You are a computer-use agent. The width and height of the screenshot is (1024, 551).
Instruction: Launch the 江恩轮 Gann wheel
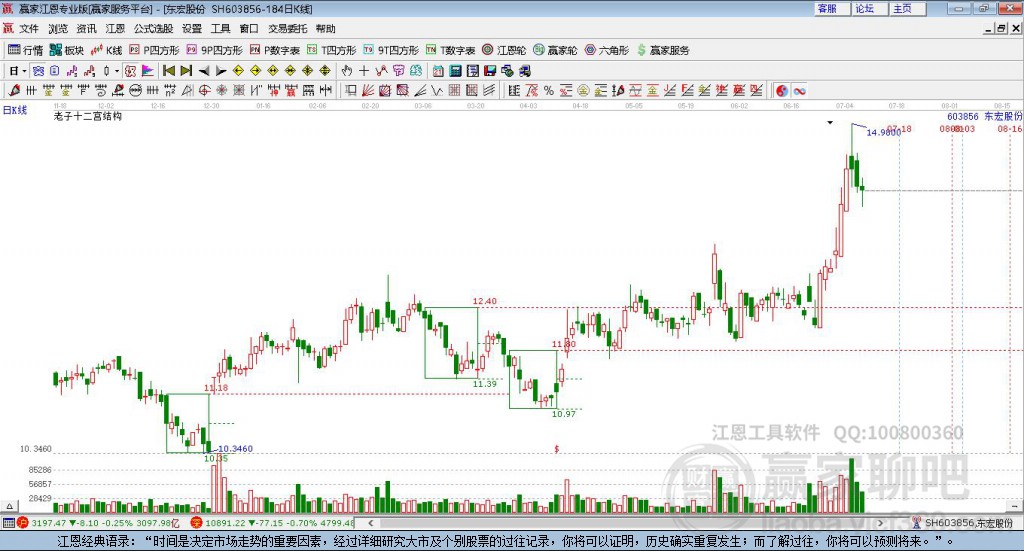[x=504, y=50]
